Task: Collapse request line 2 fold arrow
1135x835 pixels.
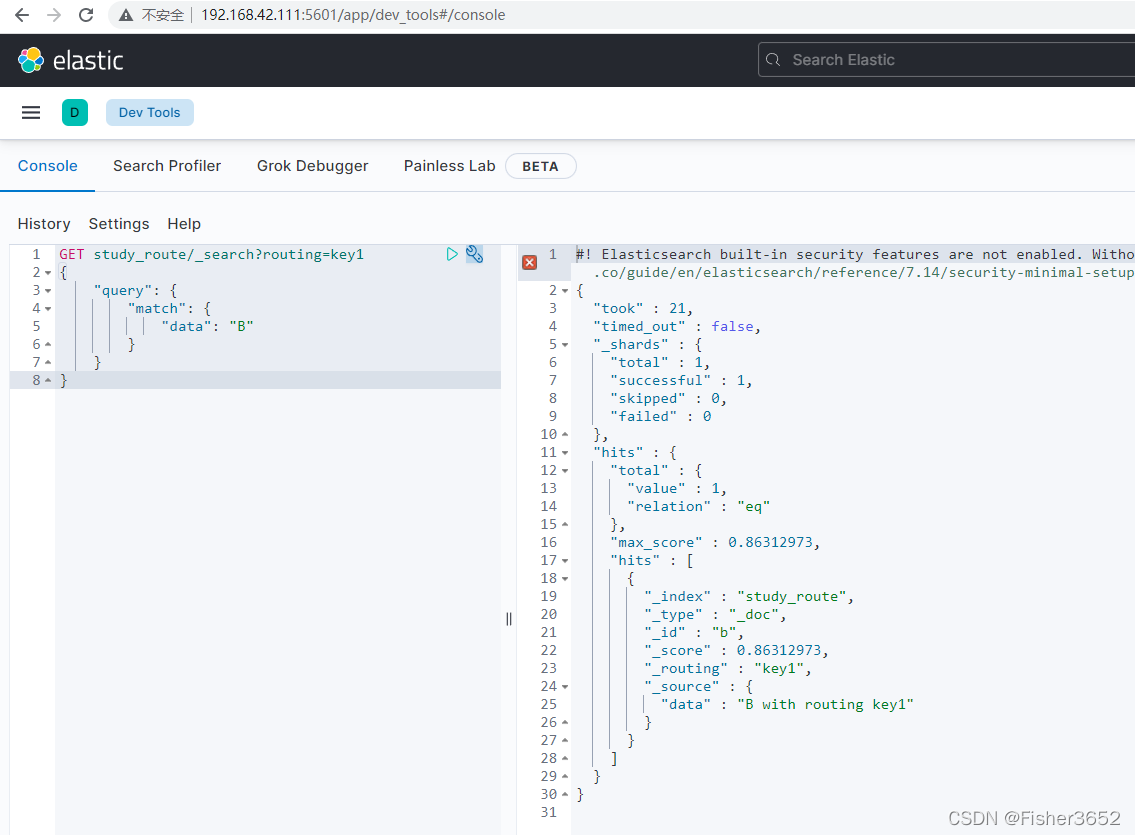Action: (48, 273)
